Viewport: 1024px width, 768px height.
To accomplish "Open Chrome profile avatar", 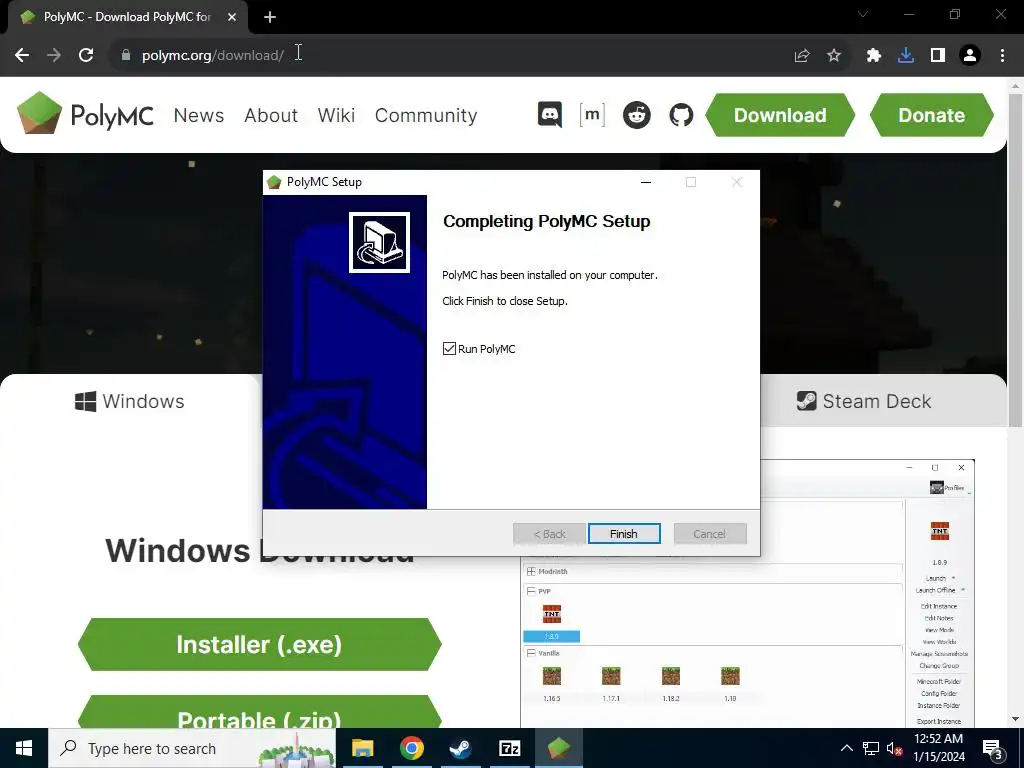I will click(970, 56).
